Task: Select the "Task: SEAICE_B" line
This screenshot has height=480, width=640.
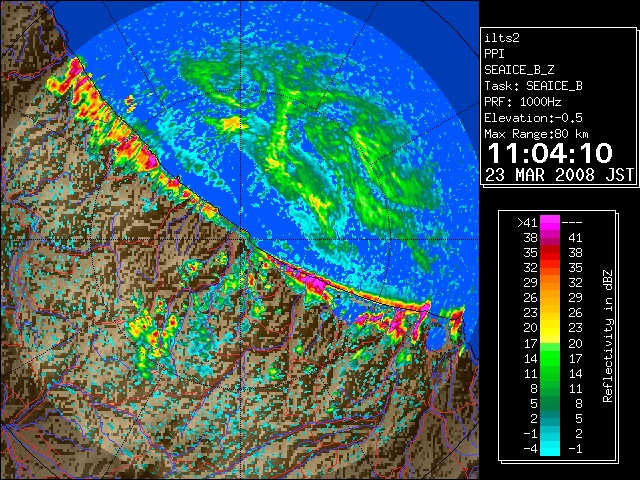Action: coord(533,86)
